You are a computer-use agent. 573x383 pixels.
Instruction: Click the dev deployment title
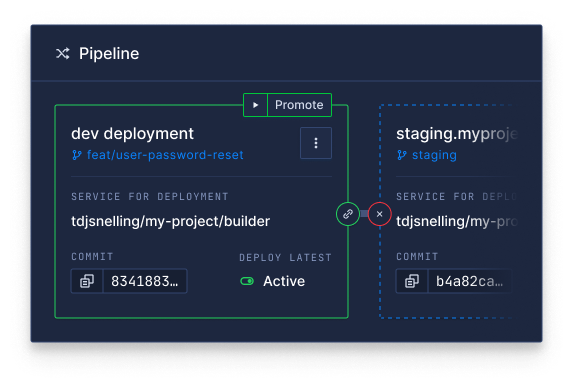coord(132,134)
